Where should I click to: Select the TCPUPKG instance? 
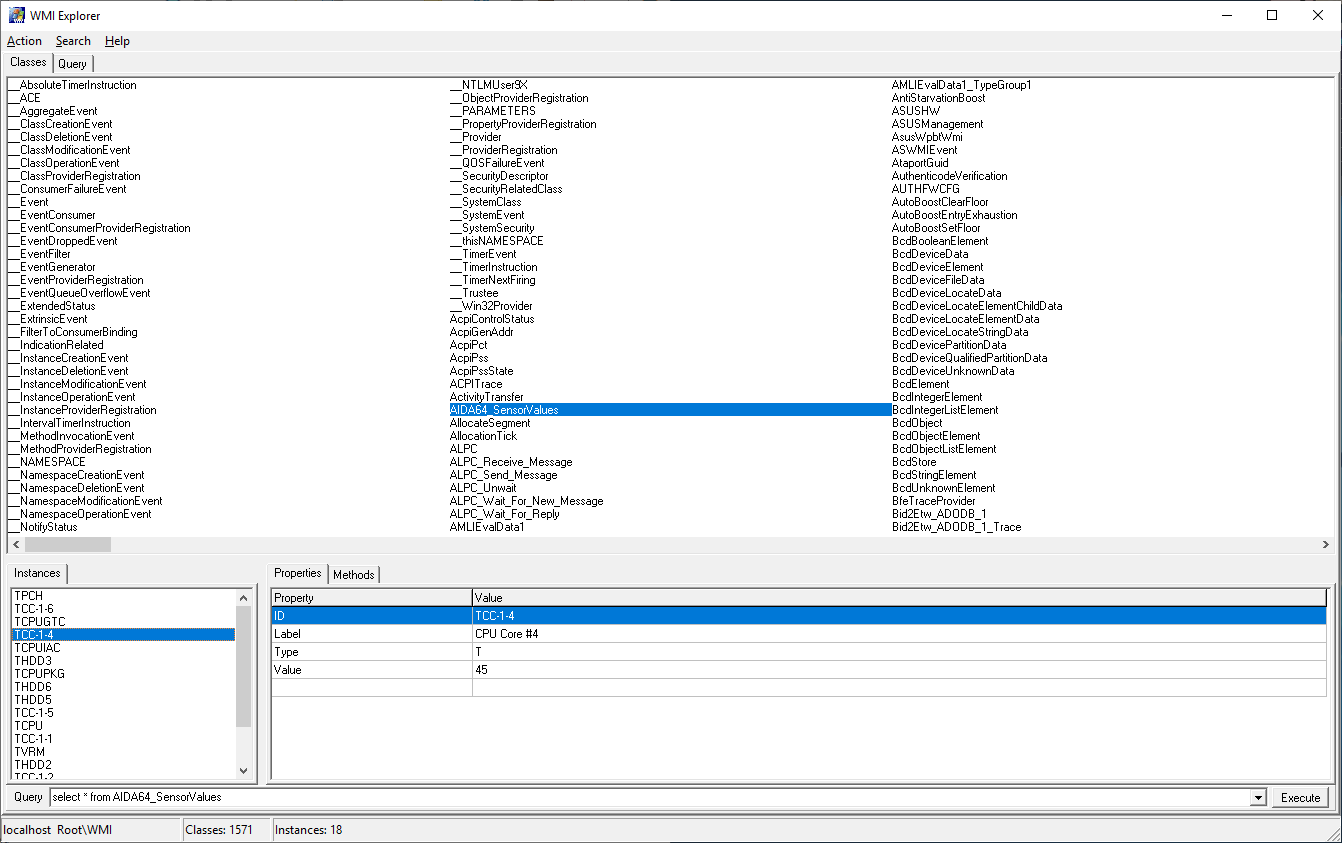[40, 674]
